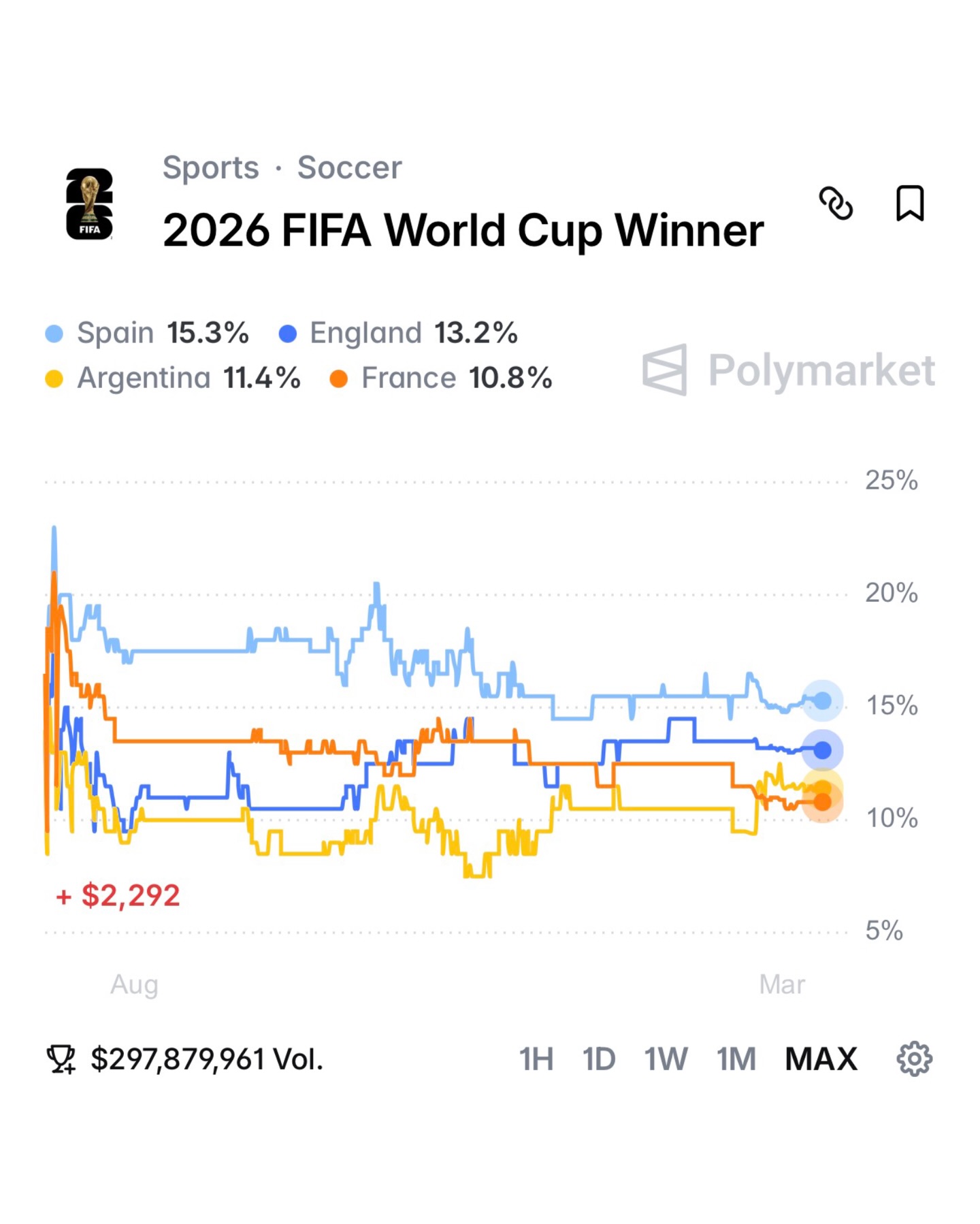Tap the FIFA World Cup 26 logo
This screenshot has height=1224, width=980.
tap(89, 204)
